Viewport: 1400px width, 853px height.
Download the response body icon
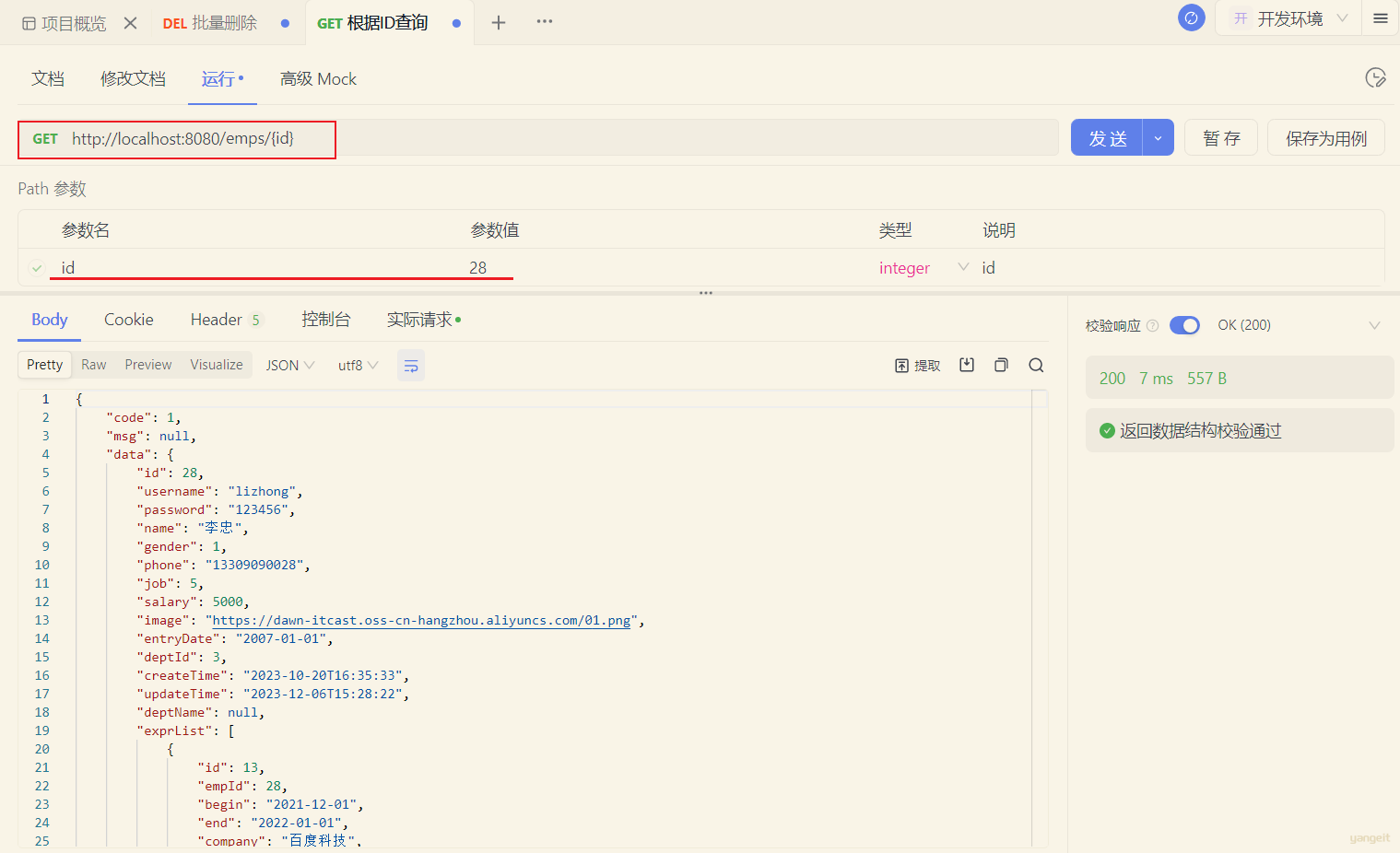[x=967, y=365]
